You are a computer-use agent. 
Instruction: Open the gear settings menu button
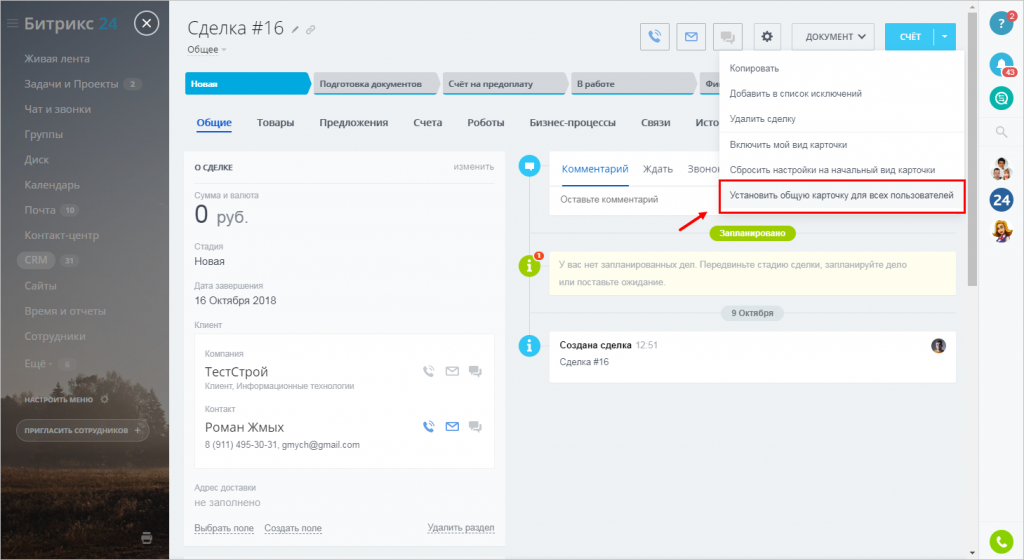767,37
